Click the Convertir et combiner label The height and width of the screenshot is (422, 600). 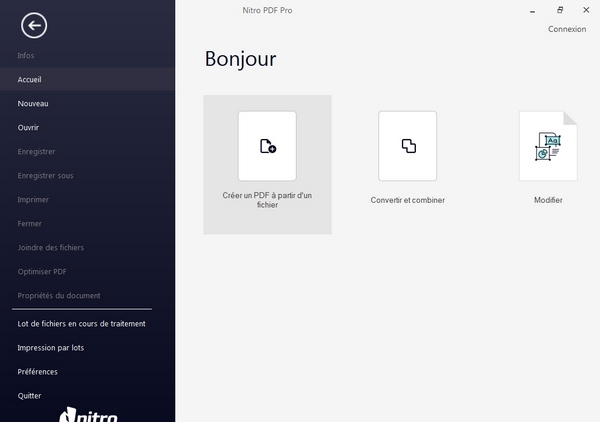pos(407,200)
